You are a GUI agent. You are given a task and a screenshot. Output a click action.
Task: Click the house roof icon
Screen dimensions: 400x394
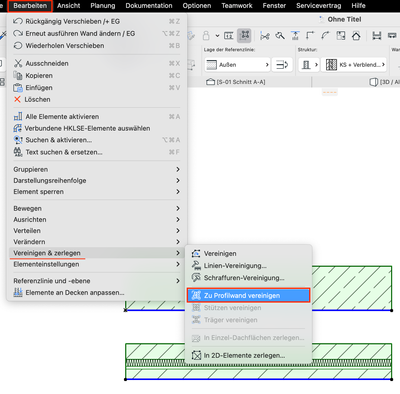356,36
